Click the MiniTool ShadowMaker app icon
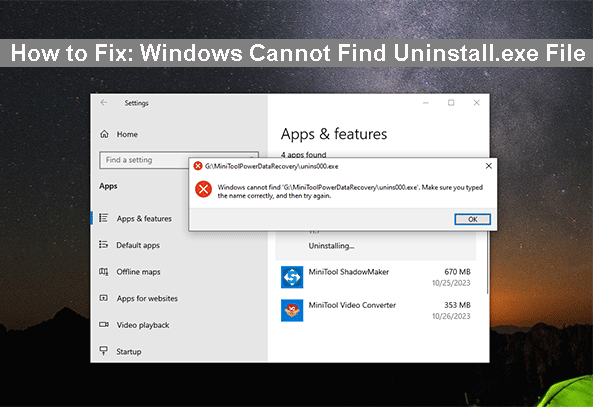Viewport: 593px width, 407px height. pos(292,277)
